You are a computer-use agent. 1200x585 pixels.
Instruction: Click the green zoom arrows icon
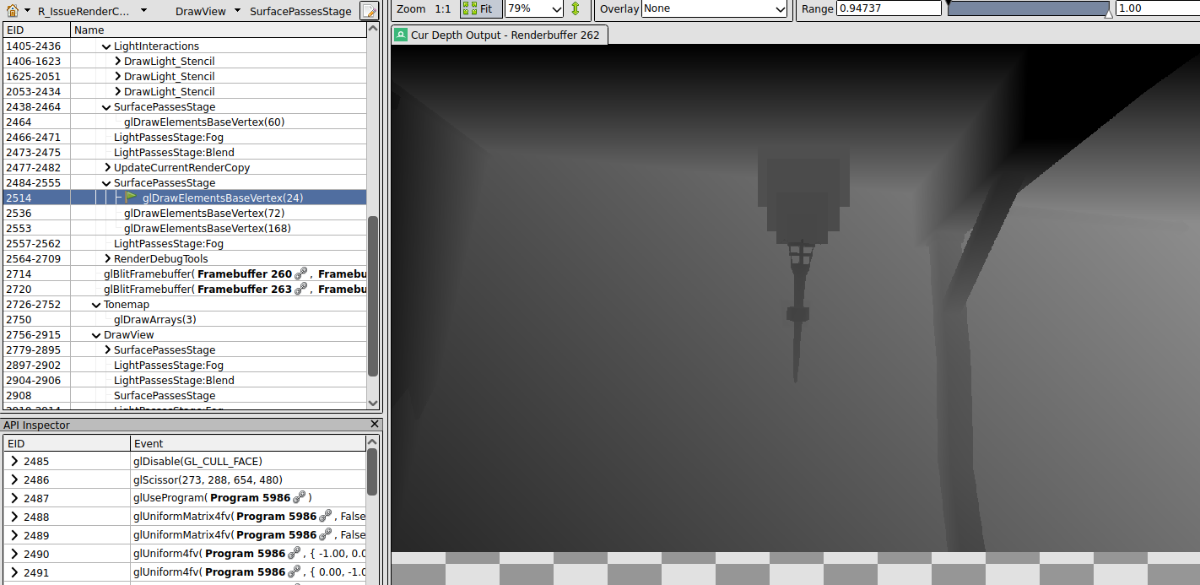tap(576, 9)
